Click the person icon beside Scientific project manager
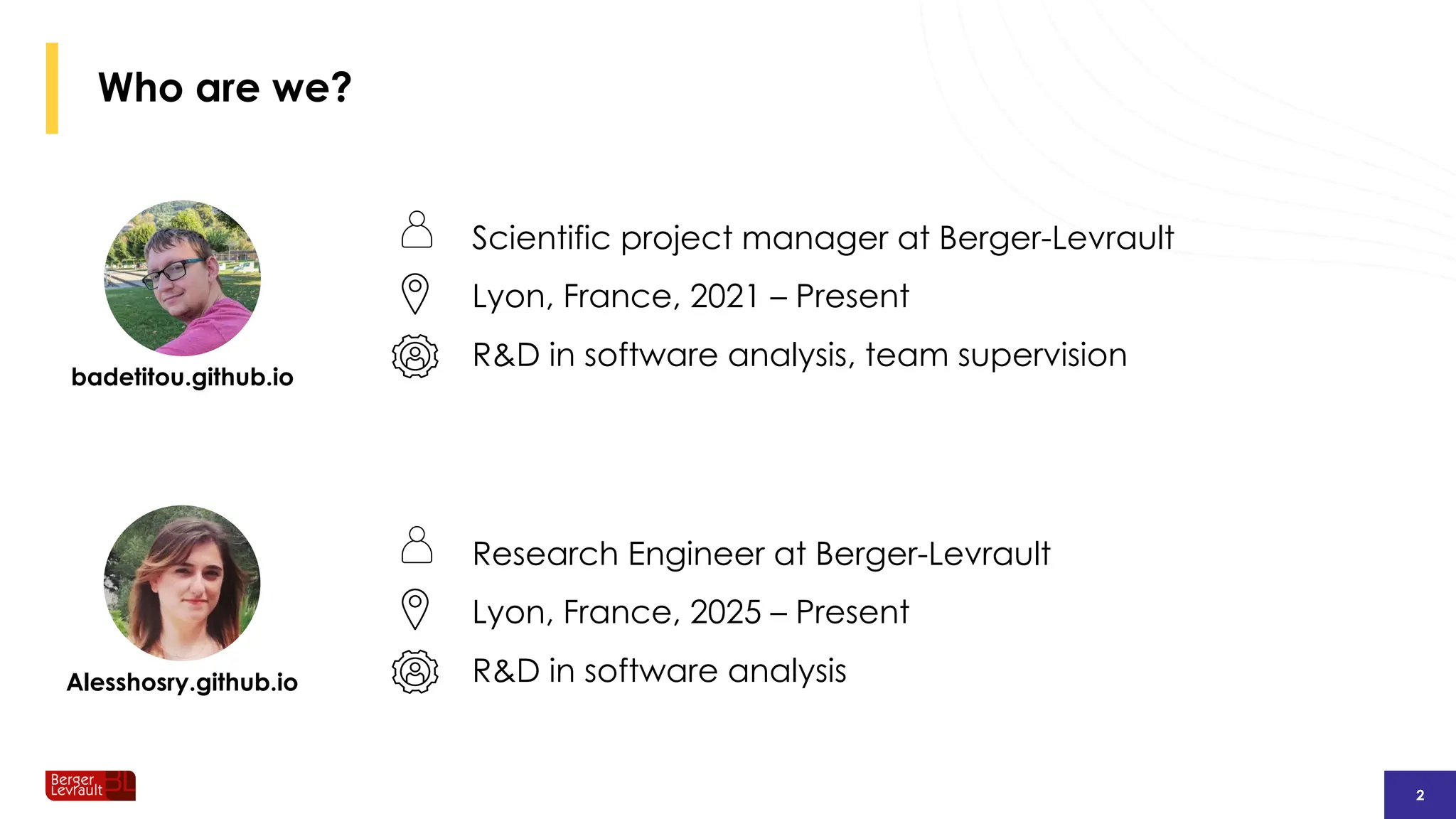 point(417,230)
